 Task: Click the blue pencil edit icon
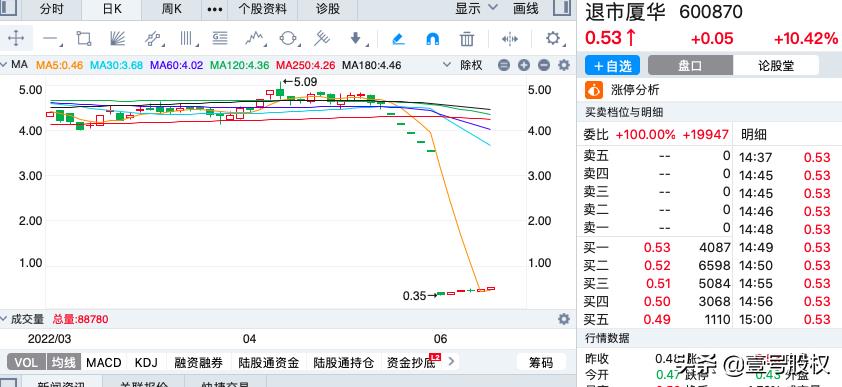pyautogui.click(x=398, y=39)
